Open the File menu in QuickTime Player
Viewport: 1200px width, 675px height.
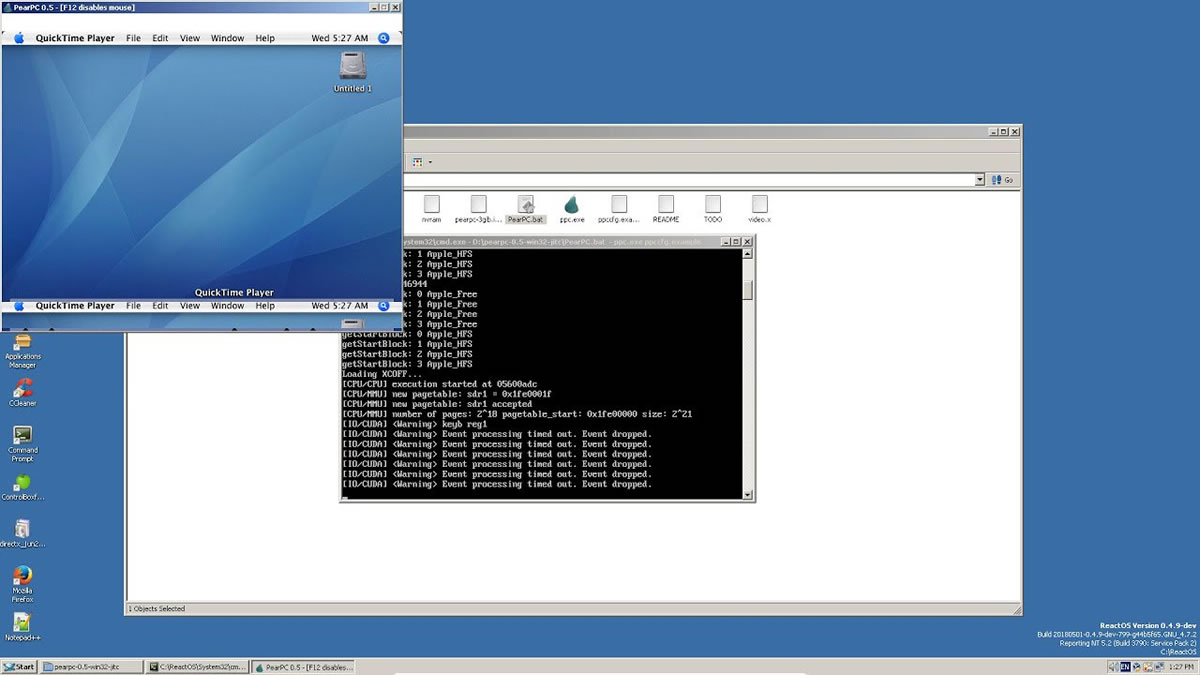(133, 38)
